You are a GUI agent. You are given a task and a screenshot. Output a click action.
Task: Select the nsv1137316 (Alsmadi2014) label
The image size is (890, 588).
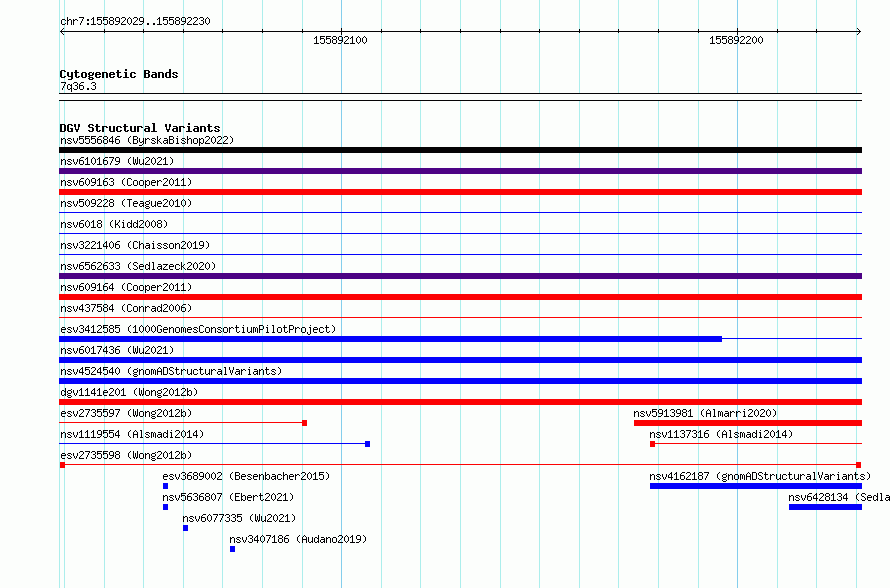(x=721, y=434)
